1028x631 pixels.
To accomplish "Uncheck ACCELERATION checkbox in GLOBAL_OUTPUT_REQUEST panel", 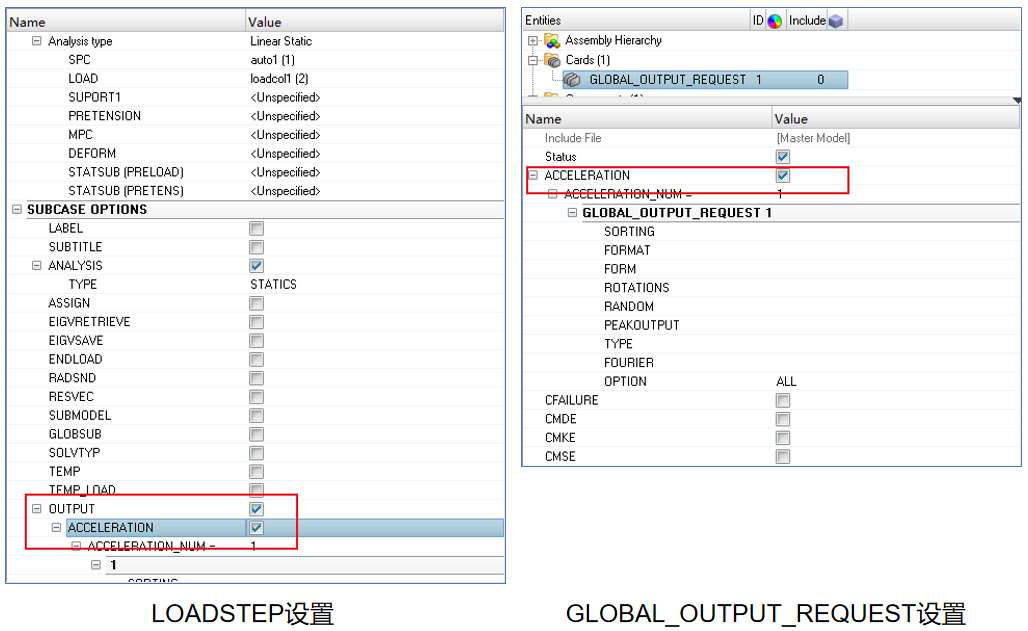I will tap(783, 176).
